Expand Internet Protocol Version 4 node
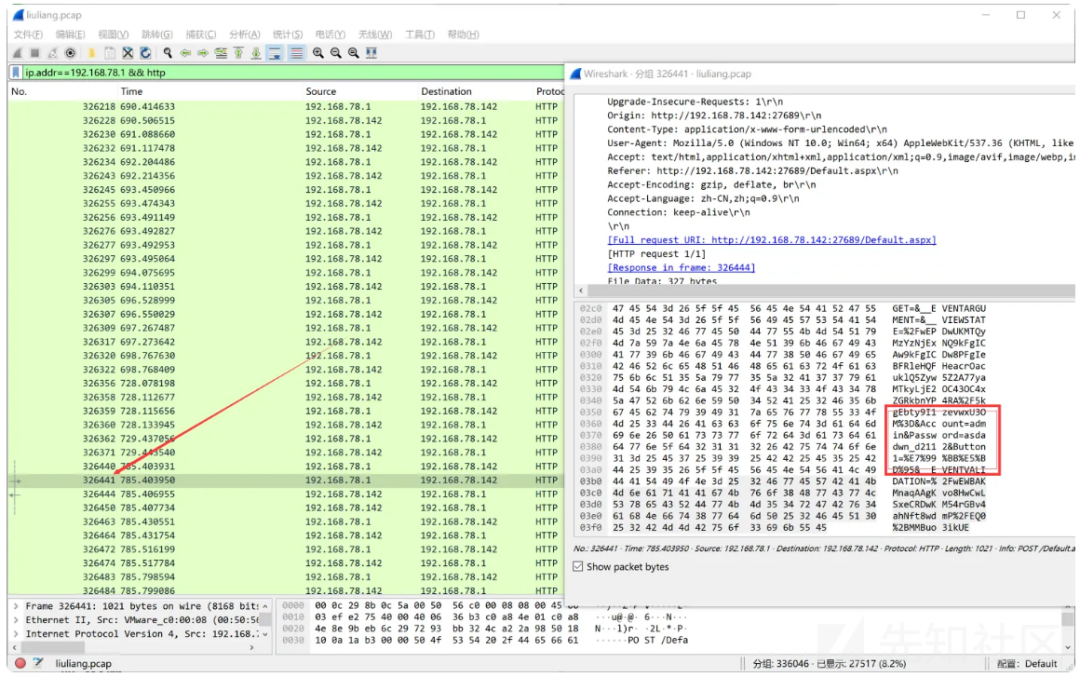1080x677 pixels. [16, 634]
